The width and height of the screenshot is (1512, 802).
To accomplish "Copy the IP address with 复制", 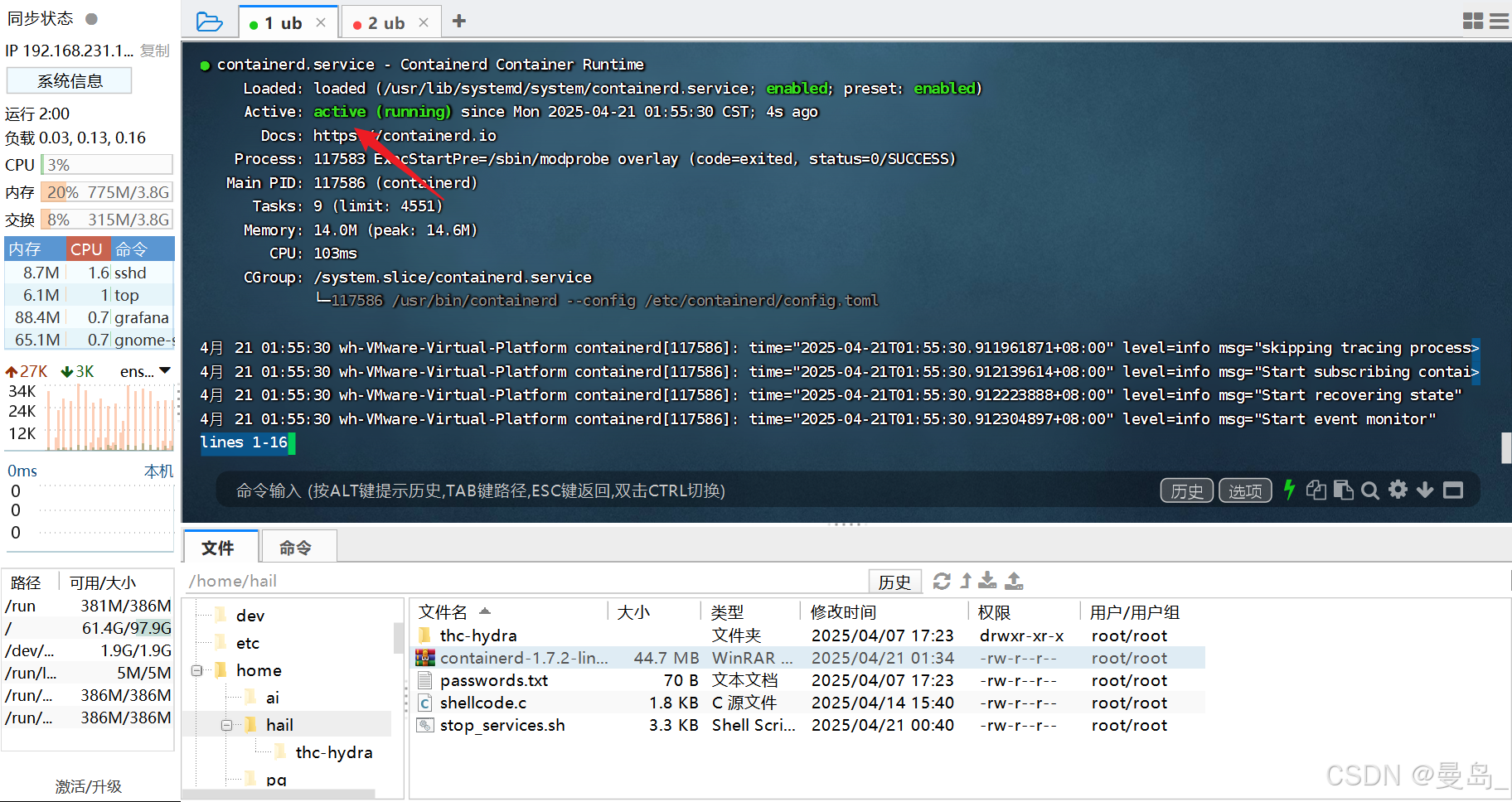I will [154, 51].
